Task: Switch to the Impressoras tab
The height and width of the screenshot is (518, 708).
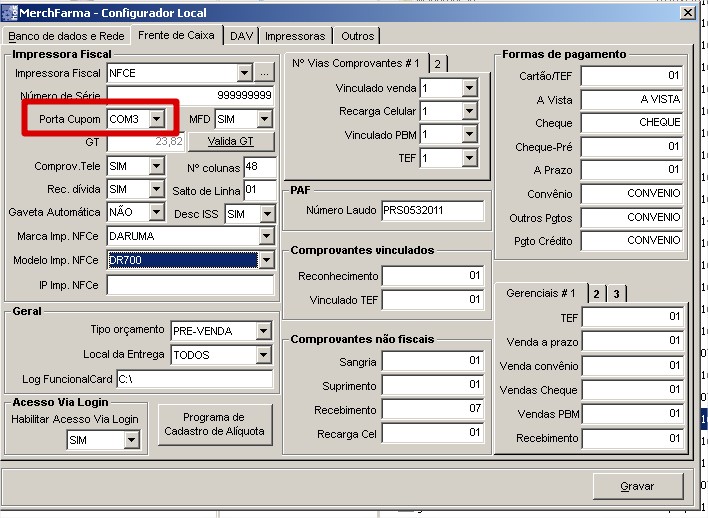Action: (x=294, y=36)
